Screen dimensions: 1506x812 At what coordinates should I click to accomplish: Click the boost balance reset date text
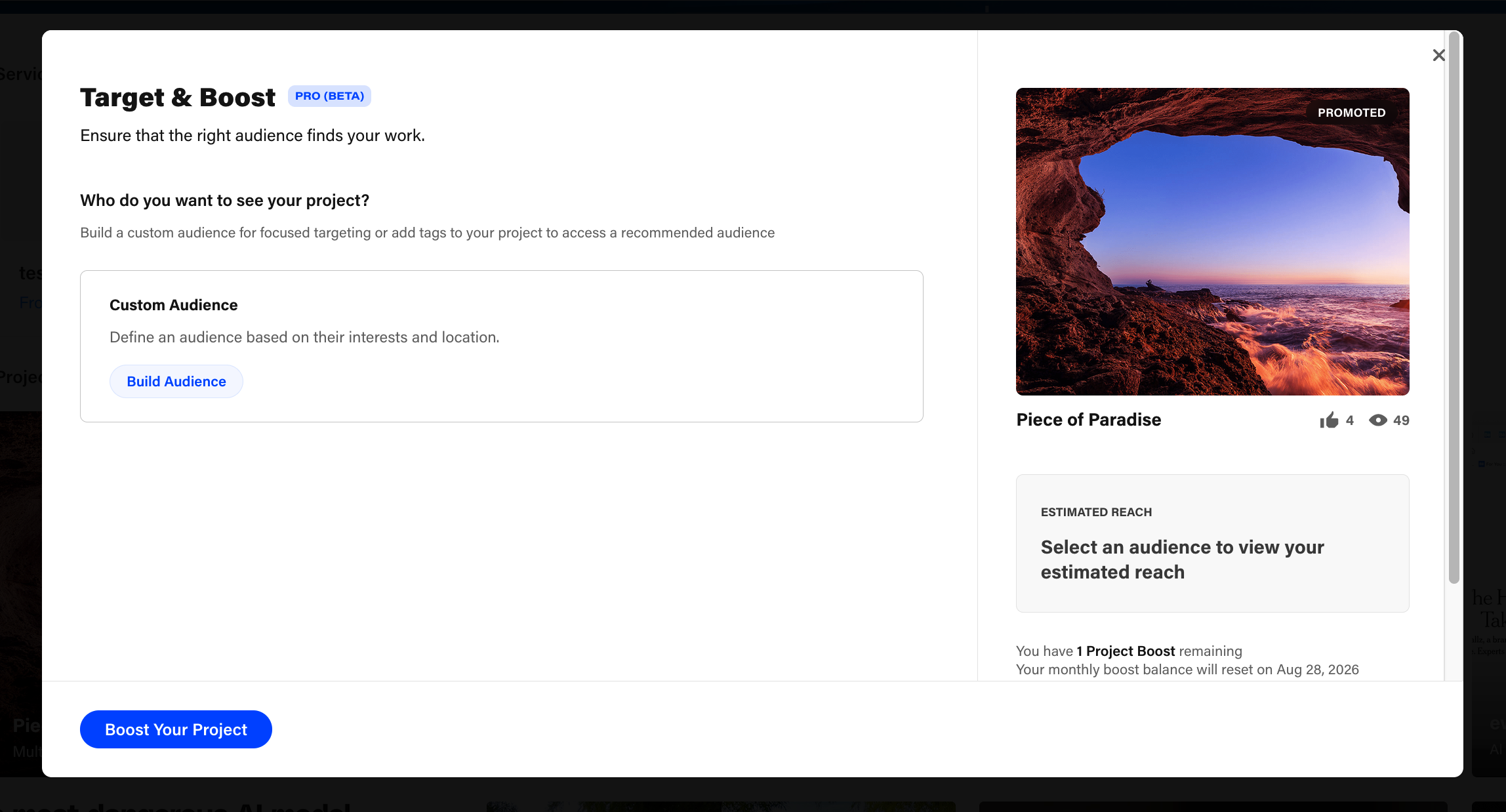1187,669
